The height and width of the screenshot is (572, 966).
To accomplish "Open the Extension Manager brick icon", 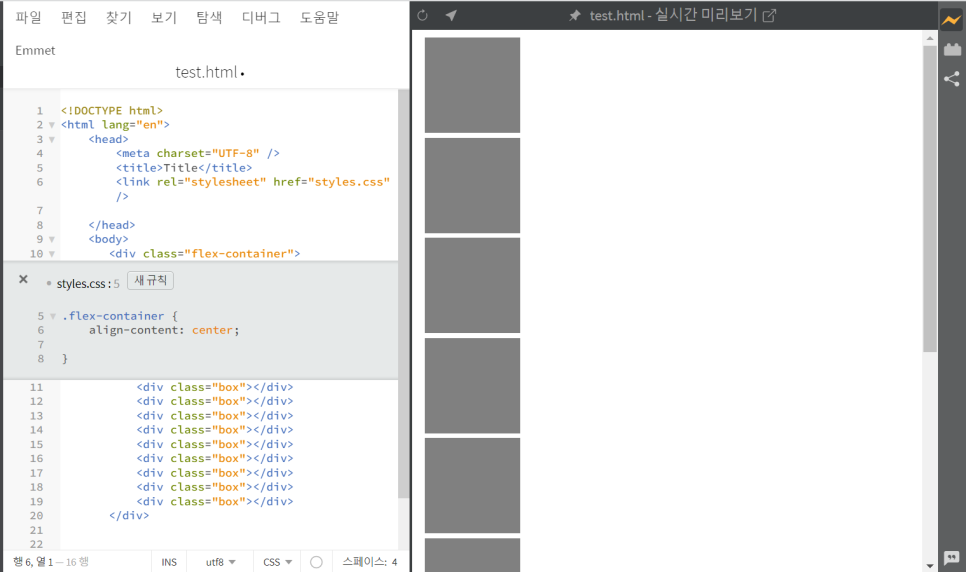I will click(952, 49).
